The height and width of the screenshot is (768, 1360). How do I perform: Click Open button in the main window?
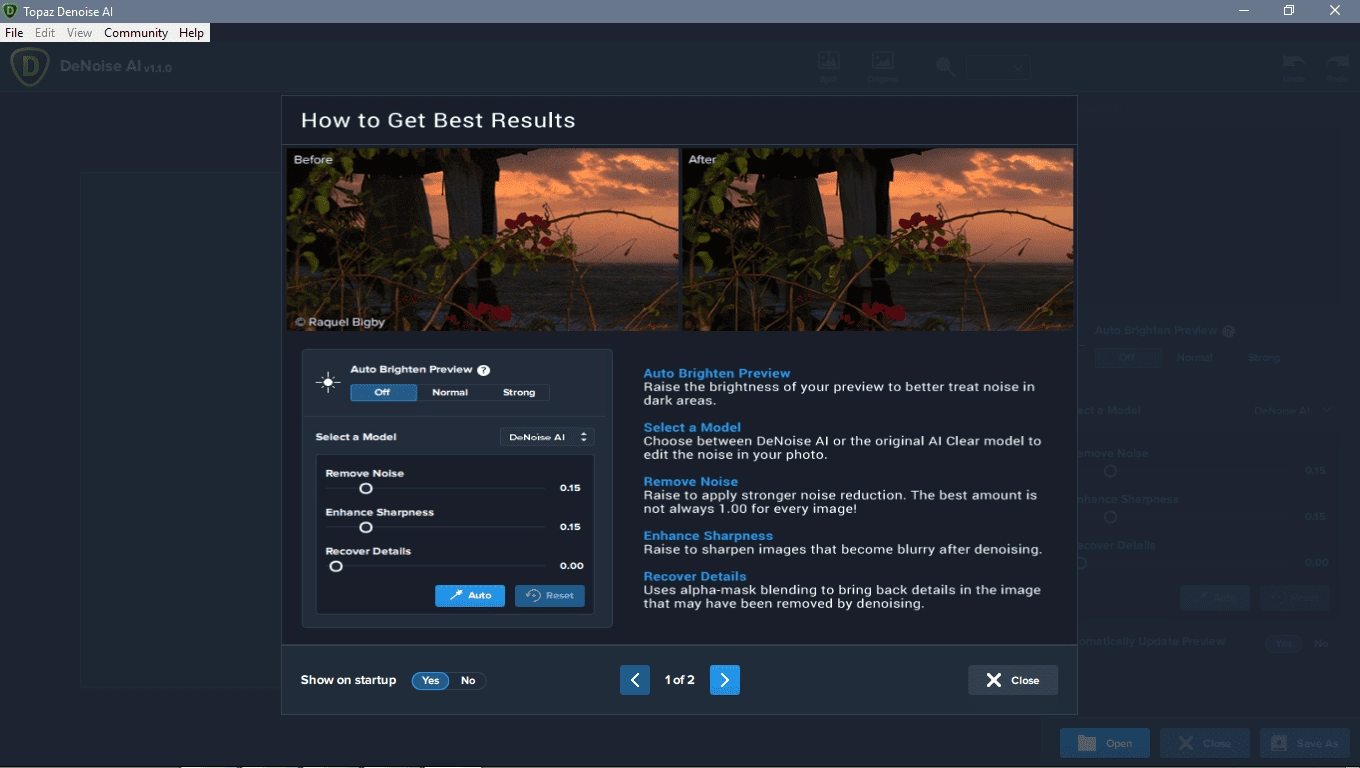point(1105,743)
